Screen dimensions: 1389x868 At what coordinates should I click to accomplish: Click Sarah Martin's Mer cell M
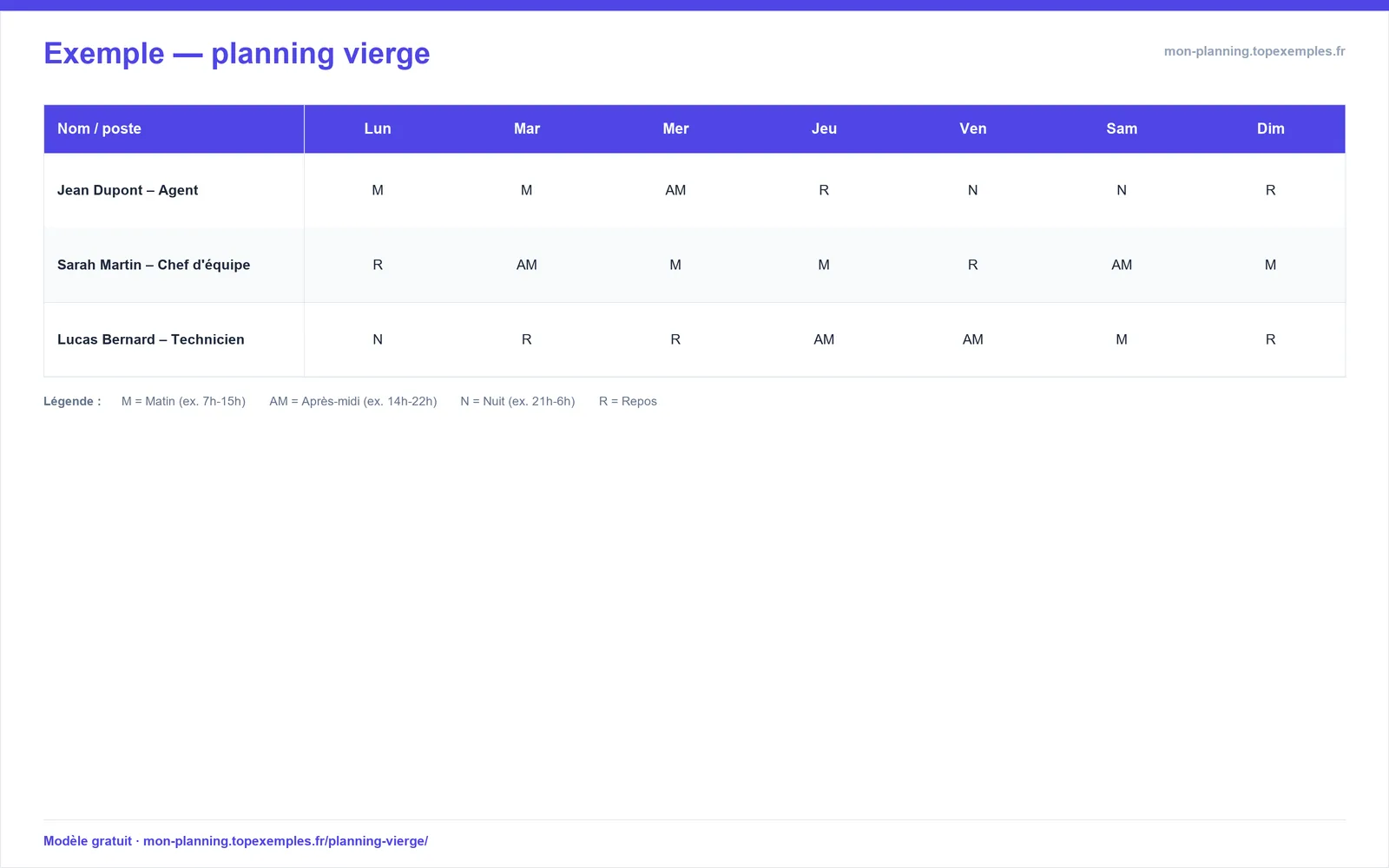(675, 265)
